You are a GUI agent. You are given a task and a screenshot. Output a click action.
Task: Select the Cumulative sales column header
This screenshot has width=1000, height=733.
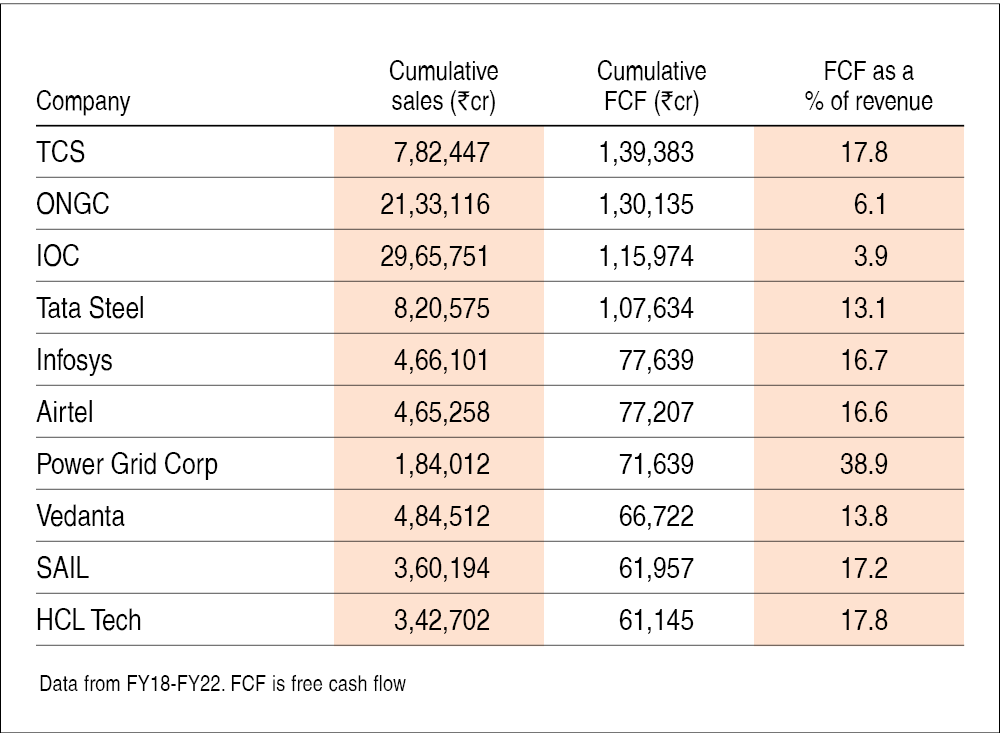[x=443, y=86]
